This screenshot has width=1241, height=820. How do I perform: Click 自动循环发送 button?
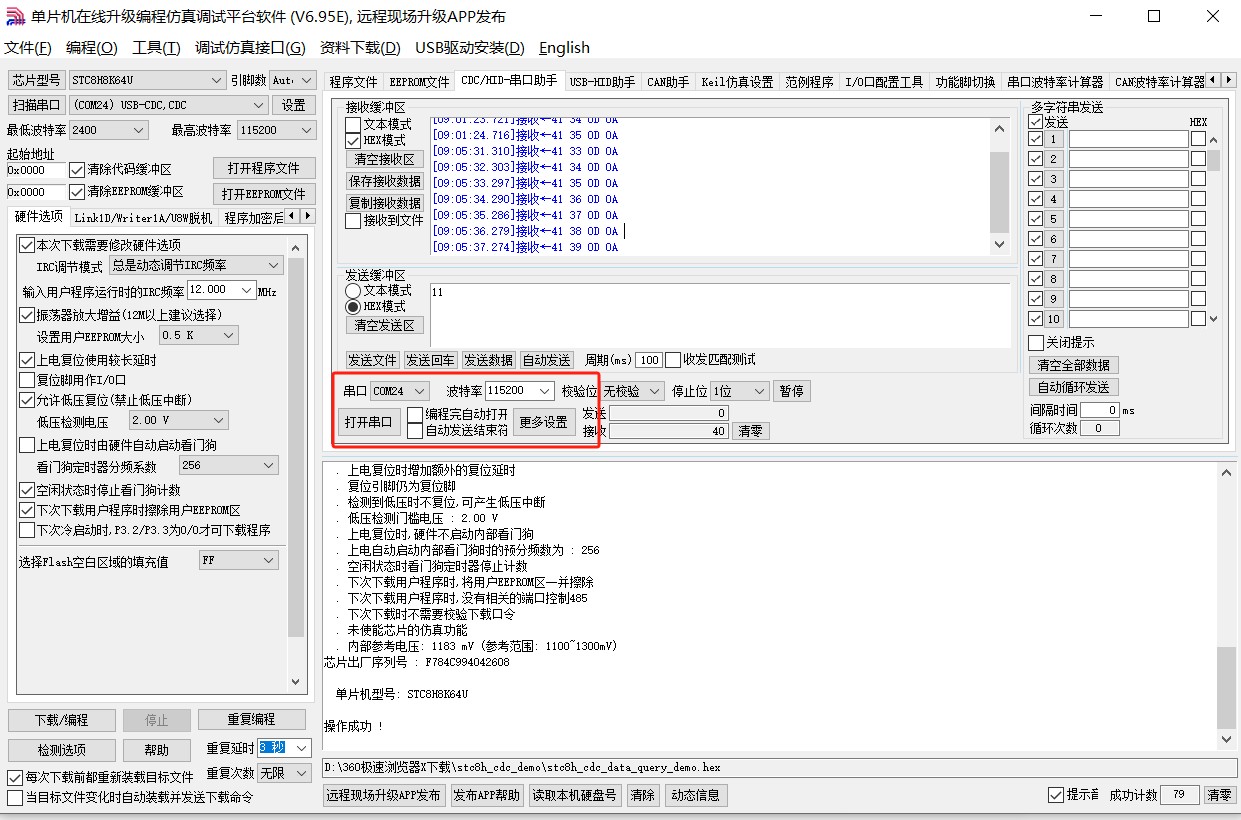tap(1074, 388)
